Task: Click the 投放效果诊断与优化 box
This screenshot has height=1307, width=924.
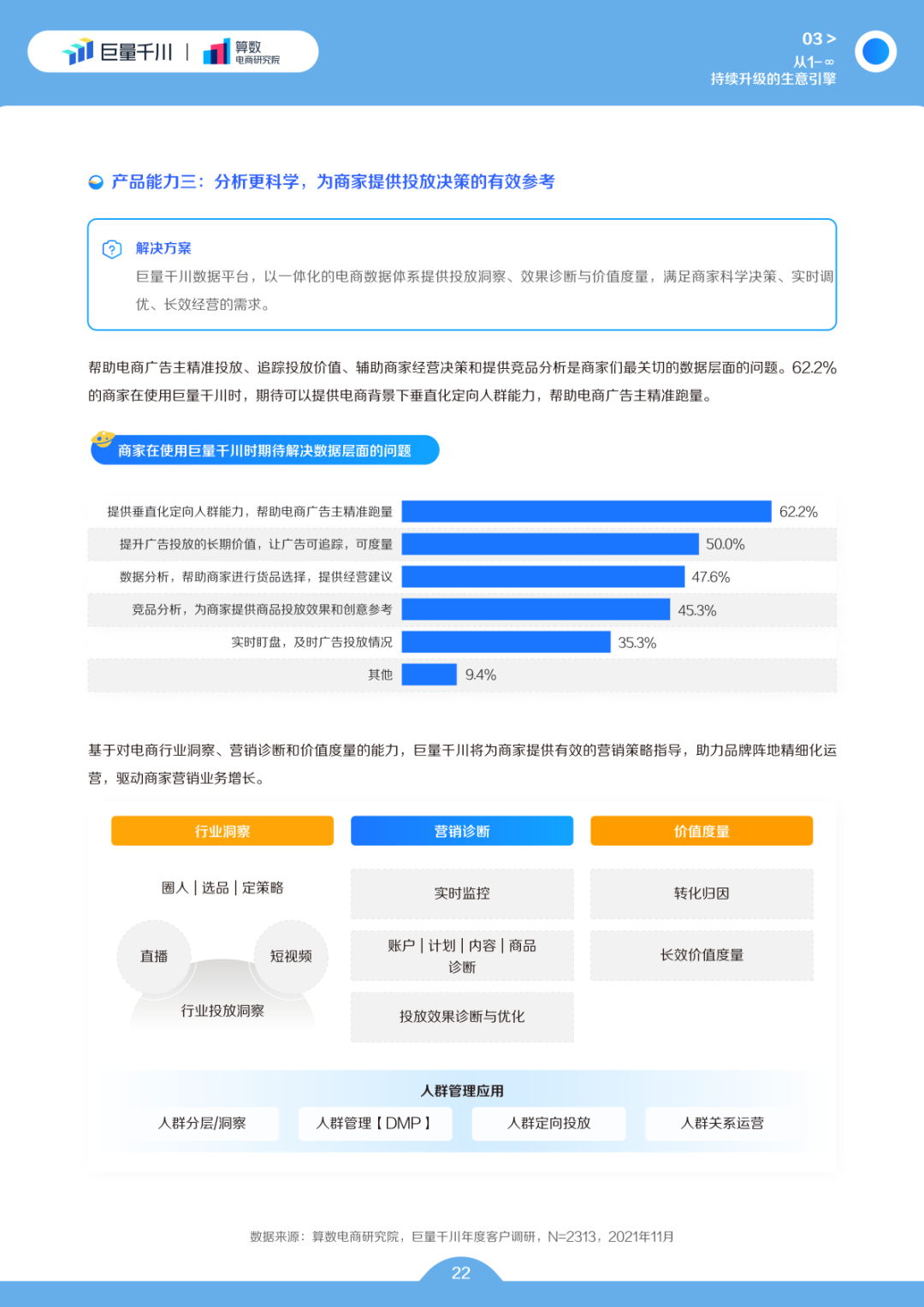Action: [462, 1017]
